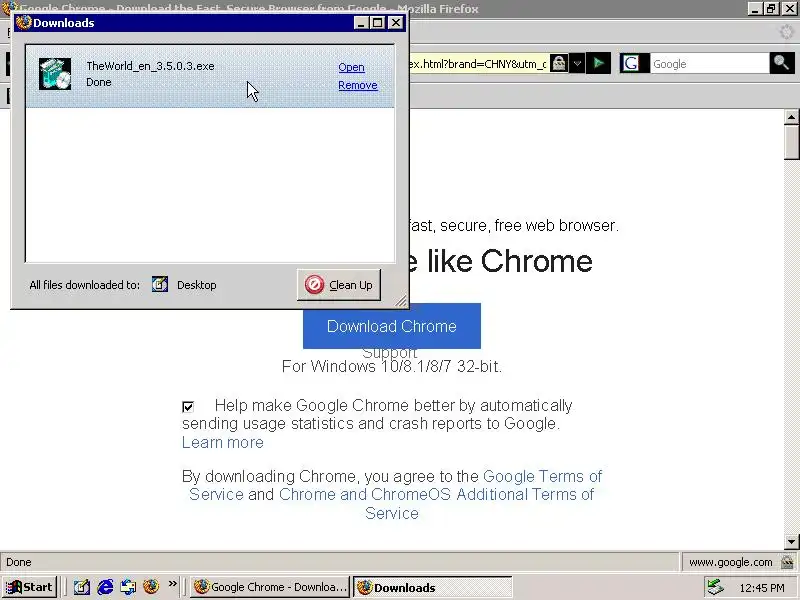Click the green Go arrow button
The height and width of the screenshot is (600, 800).
coord(598,64)
